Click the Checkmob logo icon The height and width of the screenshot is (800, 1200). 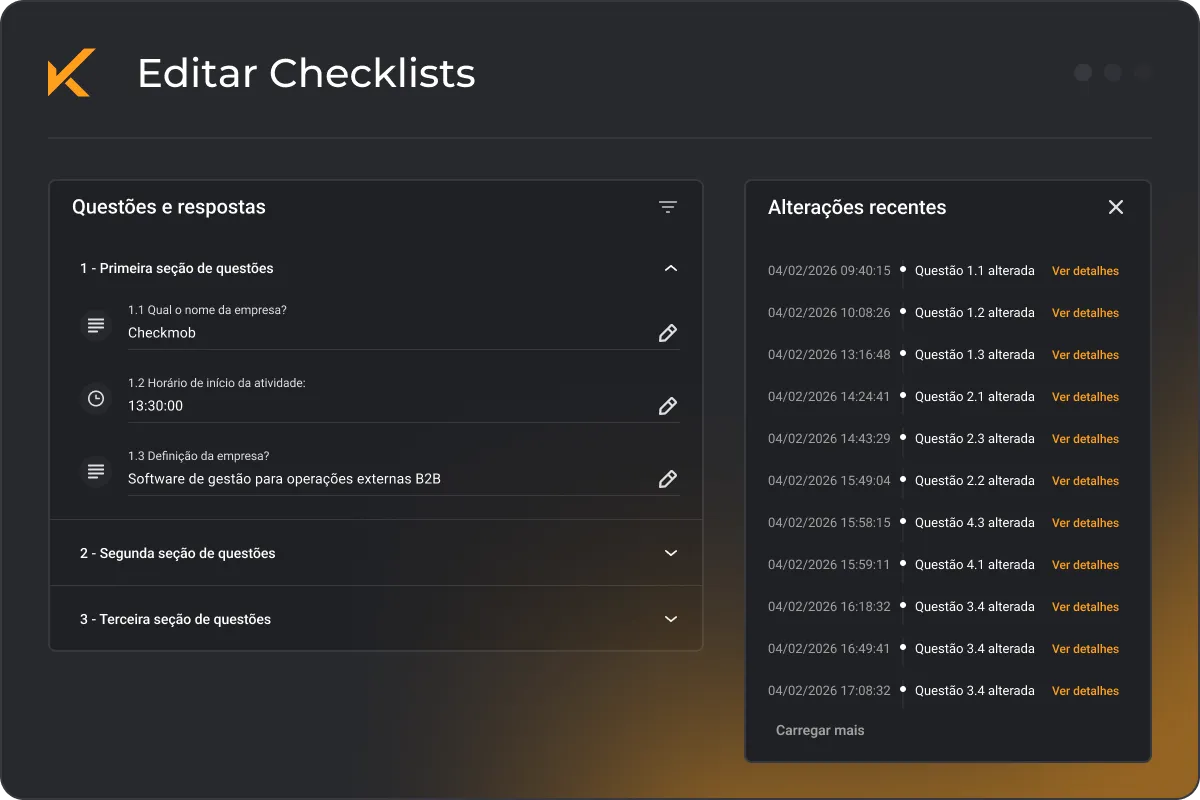pos(70,73)
